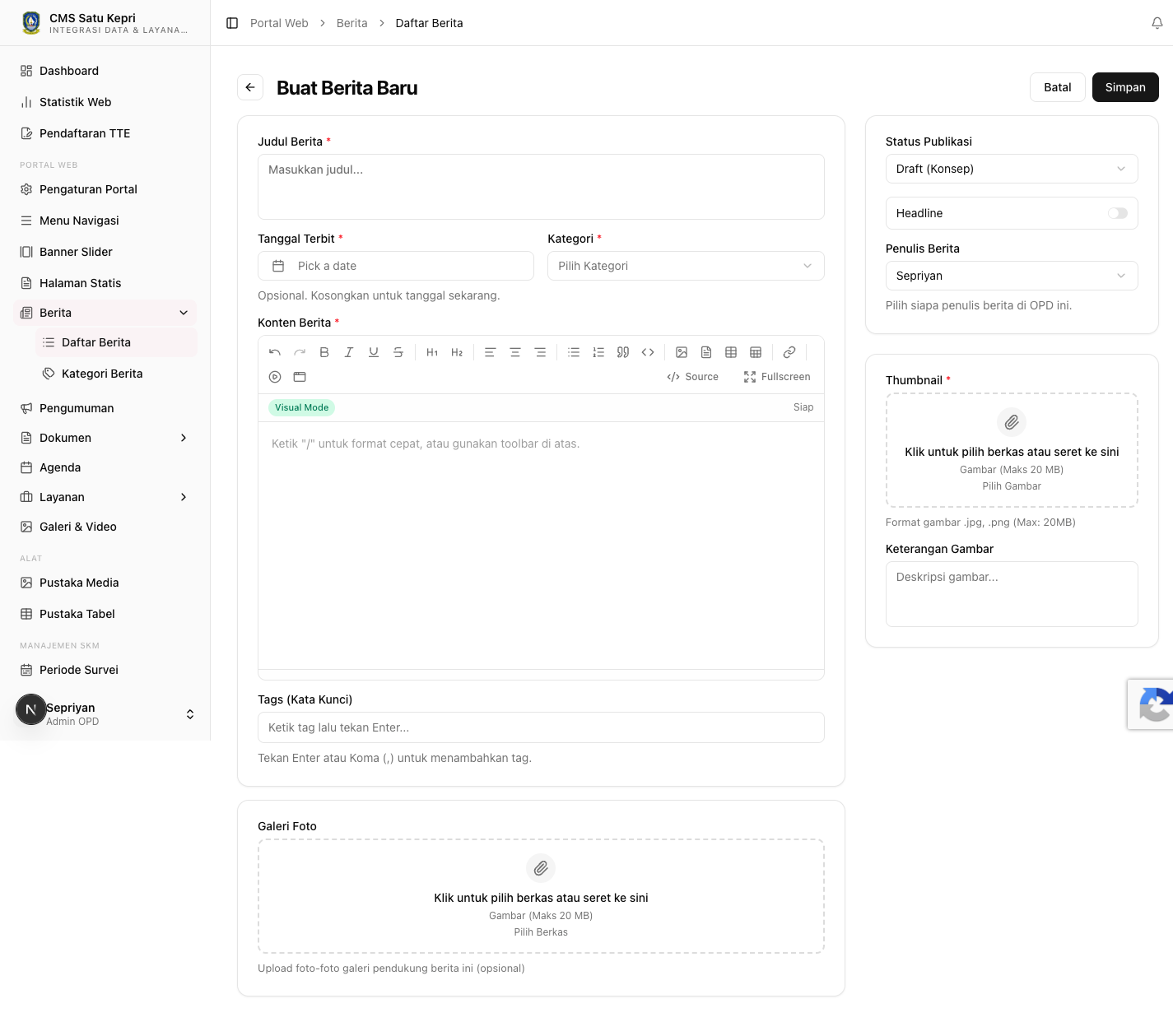
Task: Click the Judul Berita input field
Action: point(541,187)
